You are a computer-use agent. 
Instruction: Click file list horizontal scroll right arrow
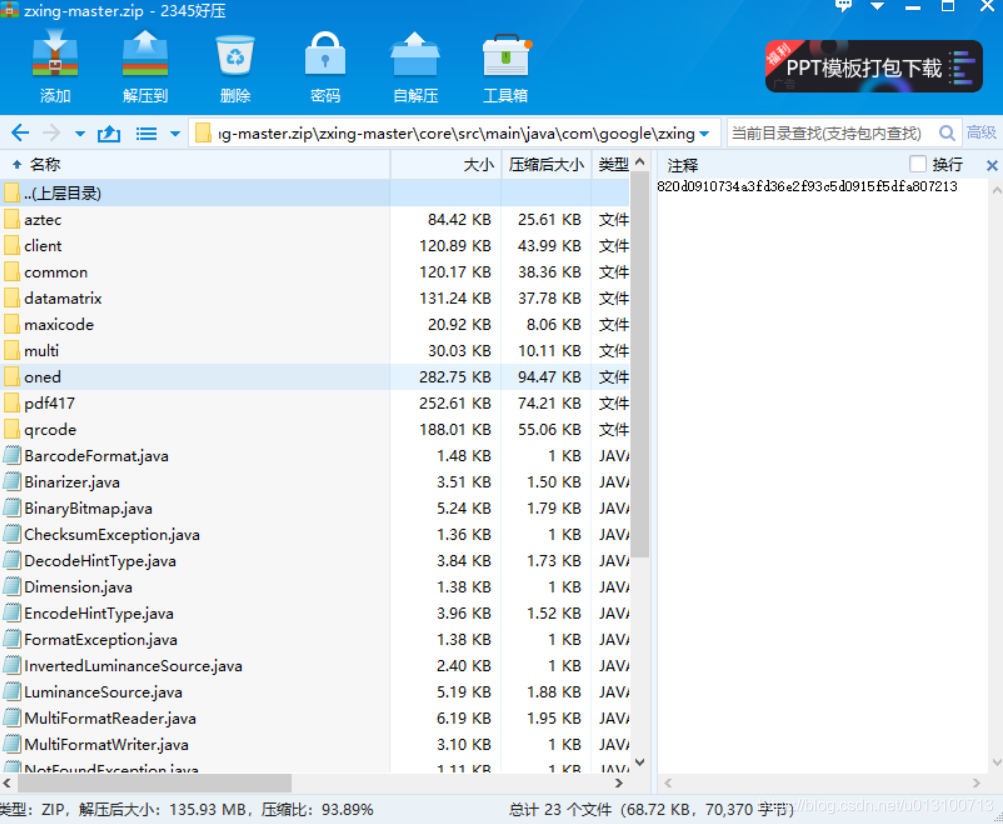coord(619,783)
